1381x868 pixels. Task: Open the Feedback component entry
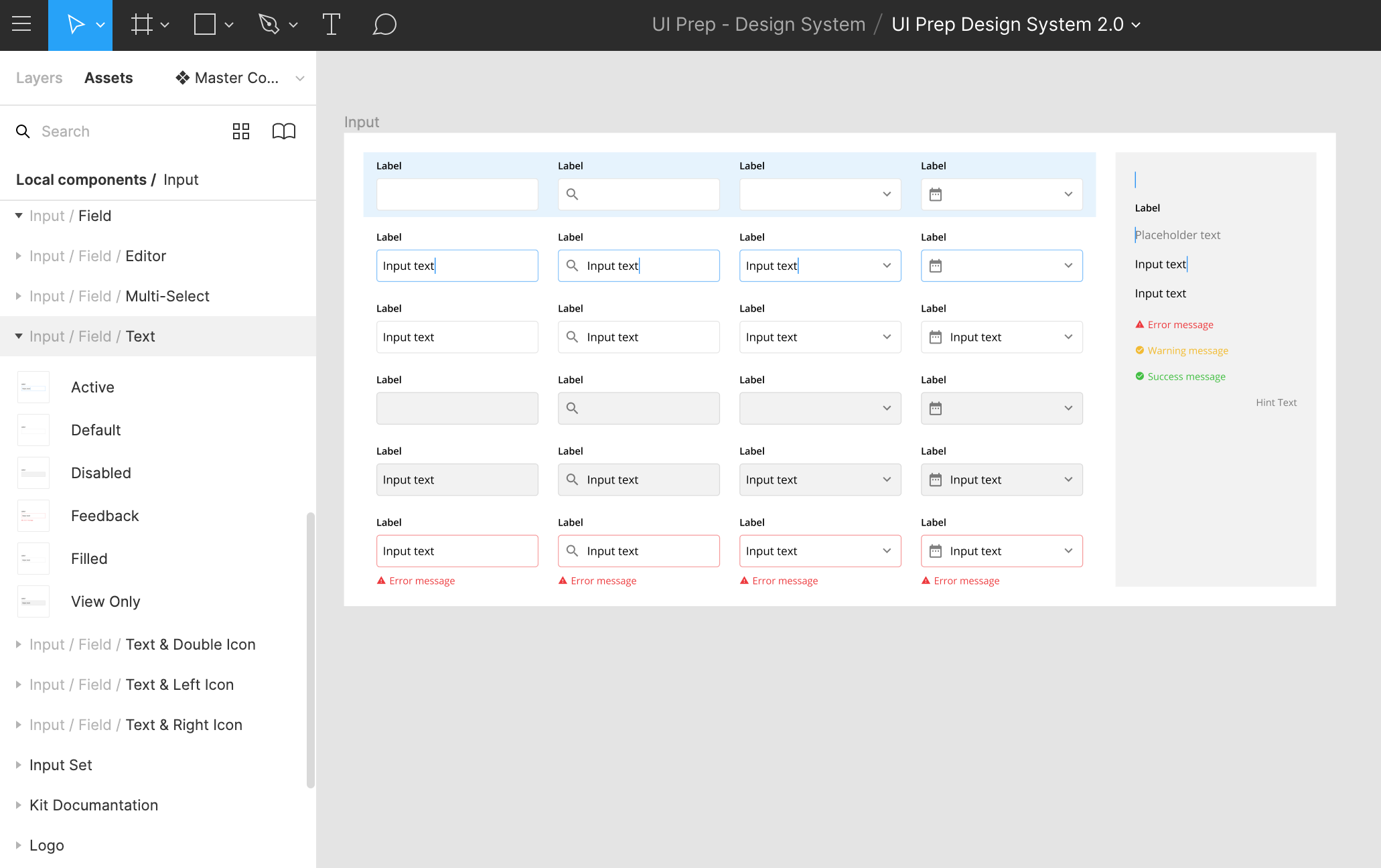click(104, 515)
